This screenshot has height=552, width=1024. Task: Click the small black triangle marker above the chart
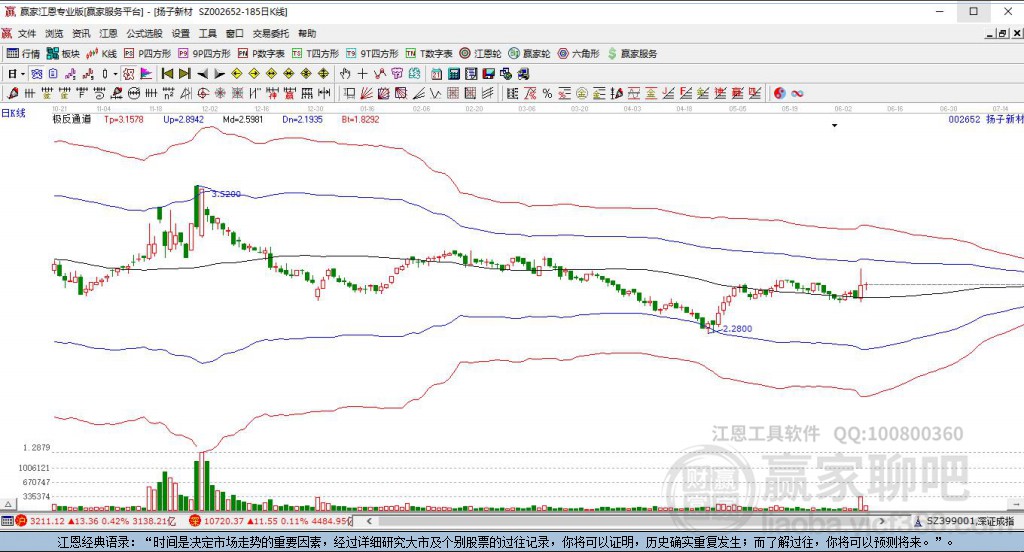[834, 125]
